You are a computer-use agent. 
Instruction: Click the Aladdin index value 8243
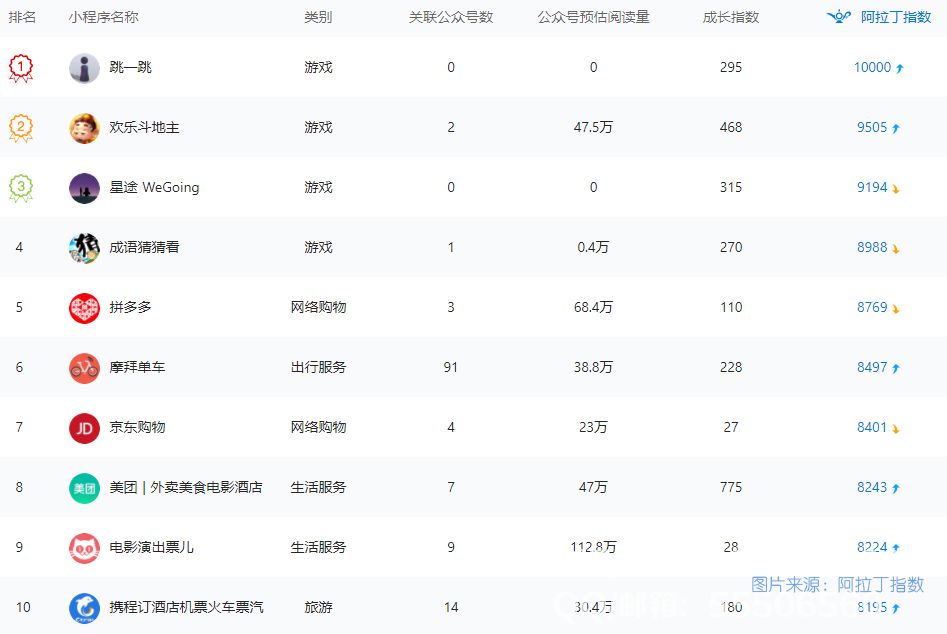tap(872, 487)
